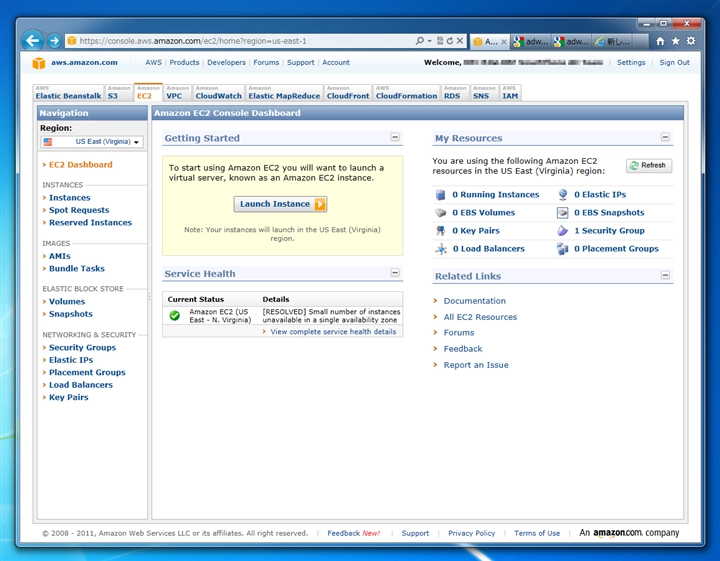Click the green service status checkmark icon
The height and width of the screenshot is (561, 720).
click(174, 315)
